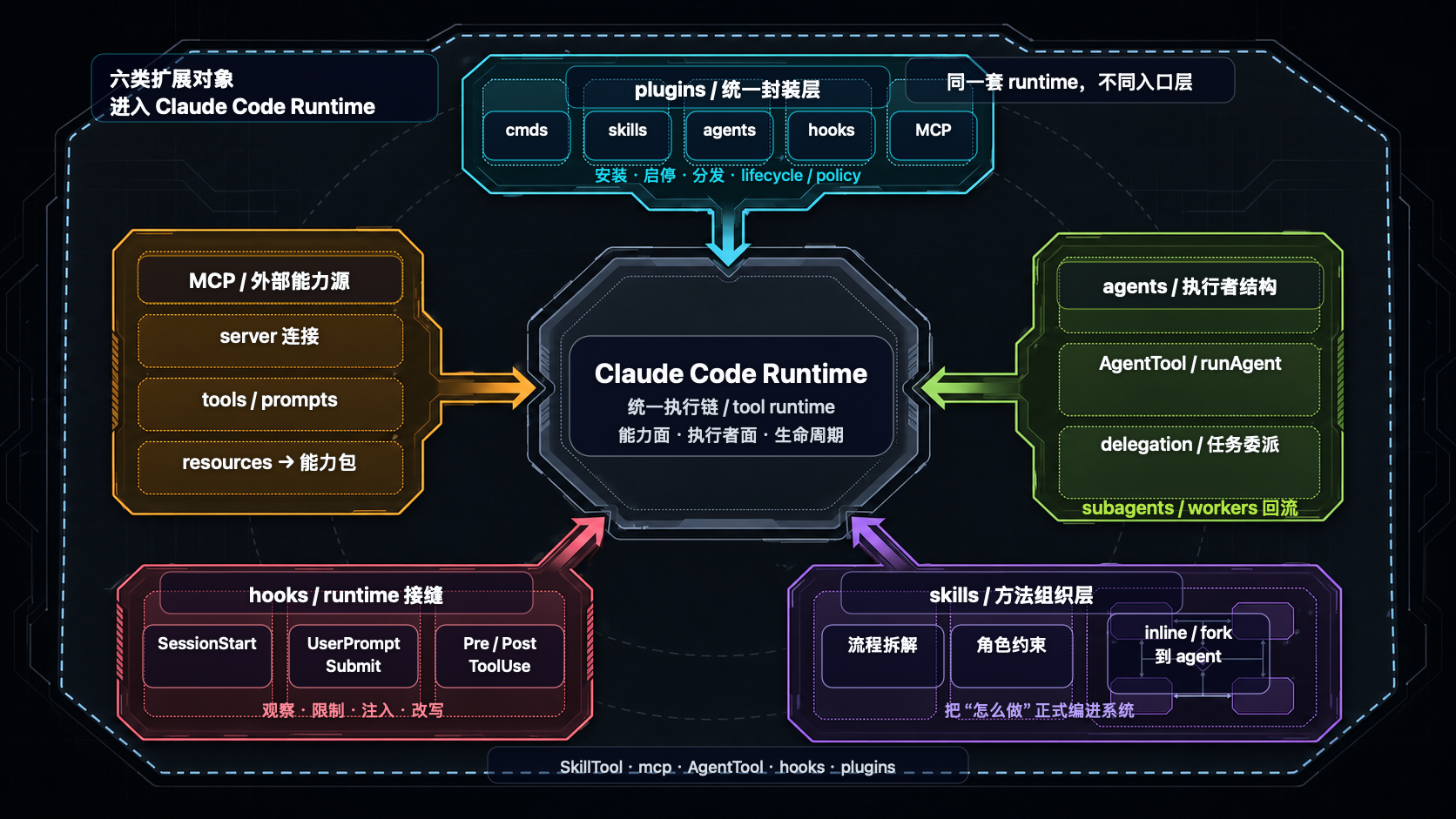Select the "同一套 runtime，不同入口层" caption

pyautogui.click(x=1069, y=82)
